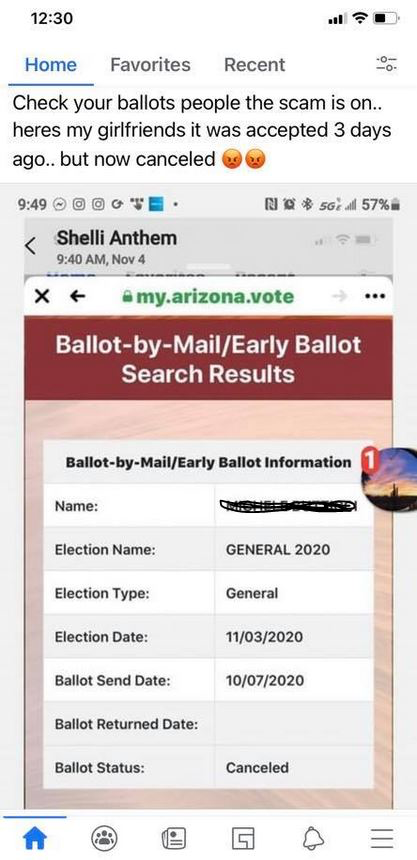417x860 pixels.
Task: Tap the Canceled ballot status value
Action: point(257,767)
